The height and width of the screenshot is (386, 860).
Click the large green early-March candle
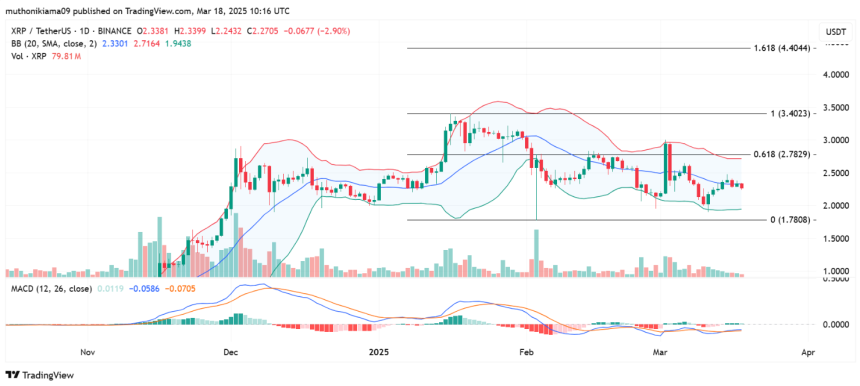coord(665,168)
